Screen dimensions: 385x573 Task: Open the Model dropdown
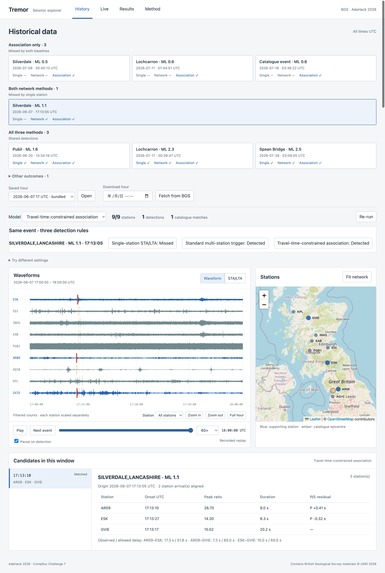tap(64, 217)
